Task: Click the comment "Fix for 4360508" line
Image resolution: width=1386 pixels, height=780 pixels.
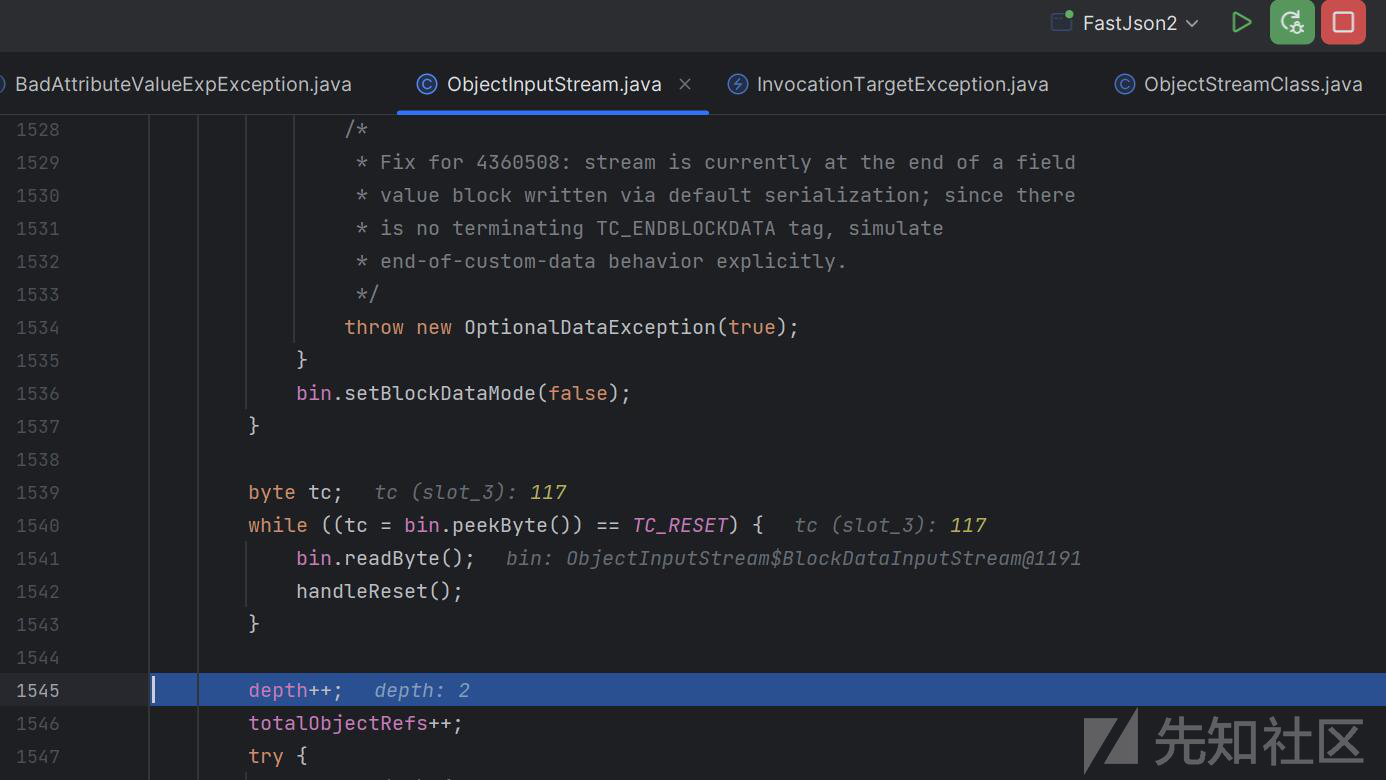Action: 715,162
